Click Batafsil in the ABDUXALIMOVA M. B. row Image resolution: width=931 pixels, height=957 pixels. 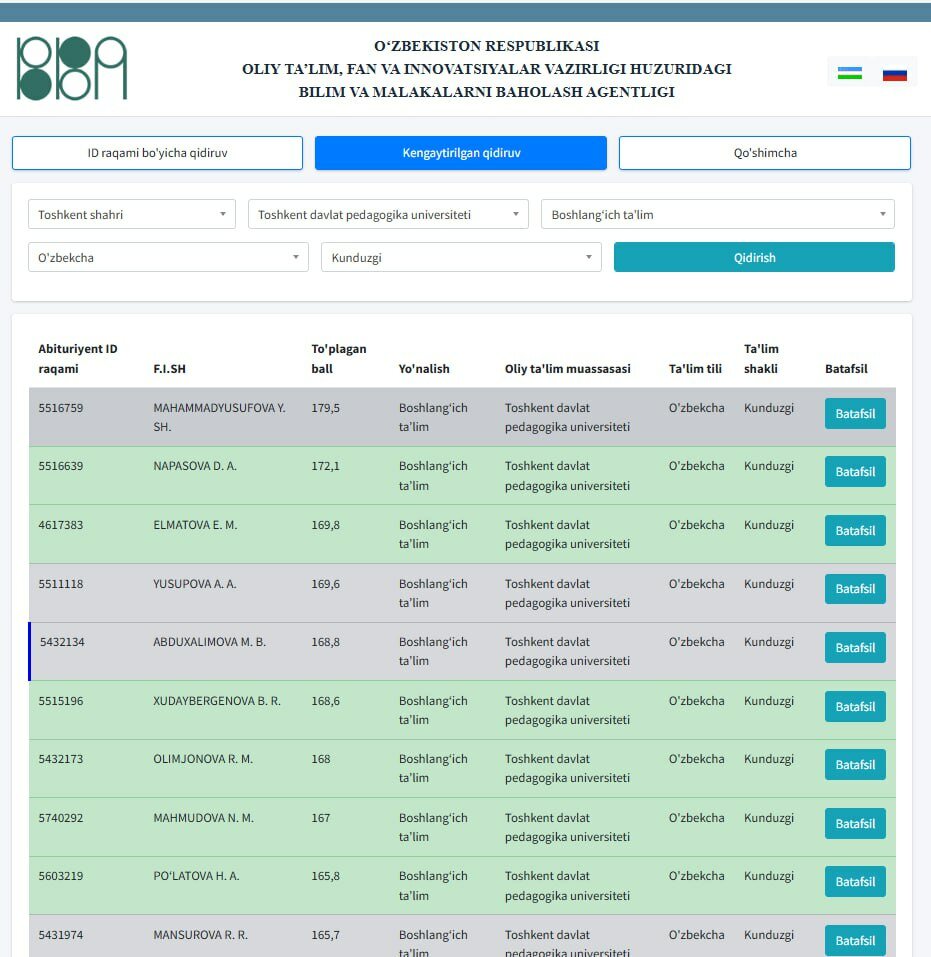(855, 647)
